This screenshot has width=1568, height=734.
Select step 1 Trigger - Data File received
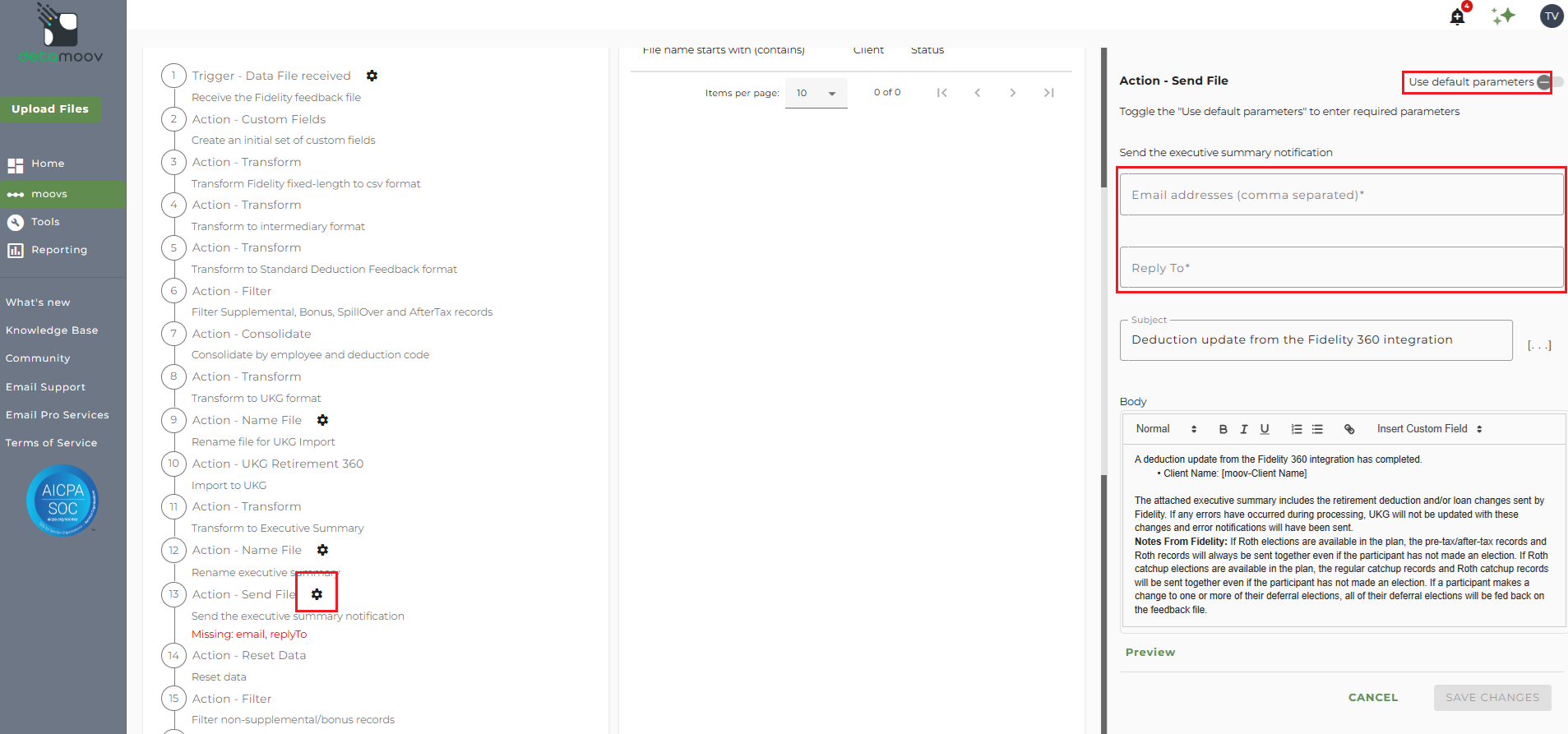click(271, 76)
